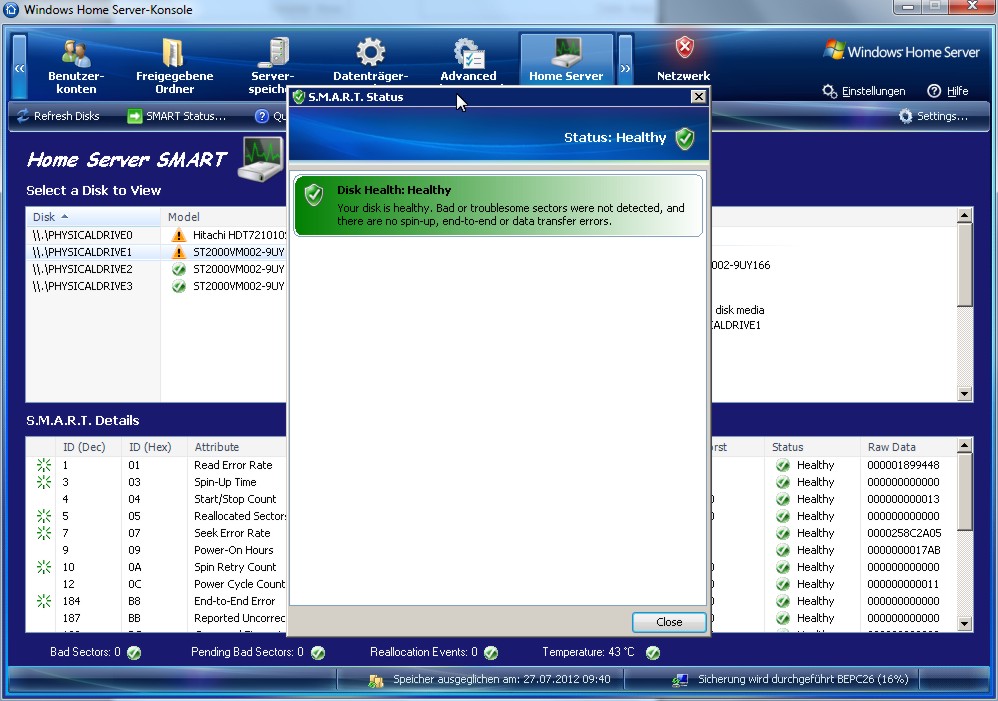Click the question mark help icon in toolbar
This screenshot has height=701, width=998.
262,116
